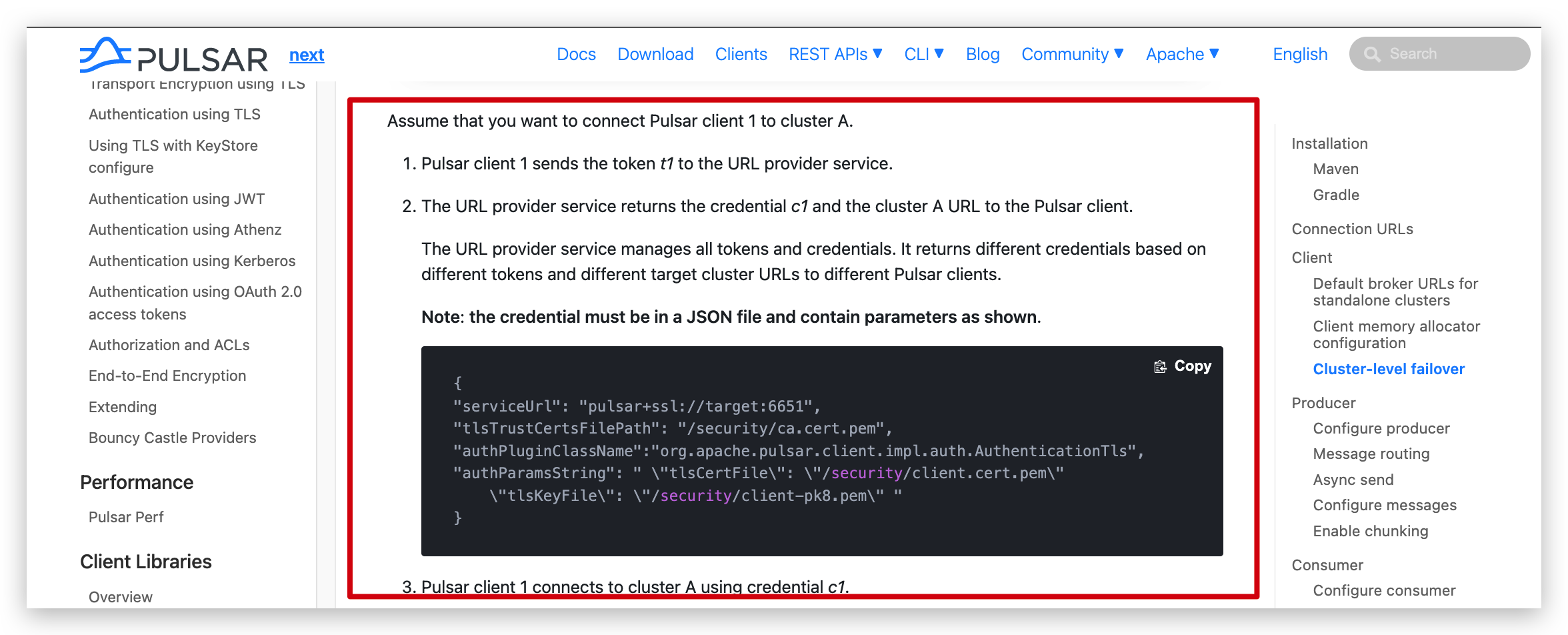This screenshot has height=635, width=1568.
Task: Copy the JSON code block
Action: [x=1183, y=366]
